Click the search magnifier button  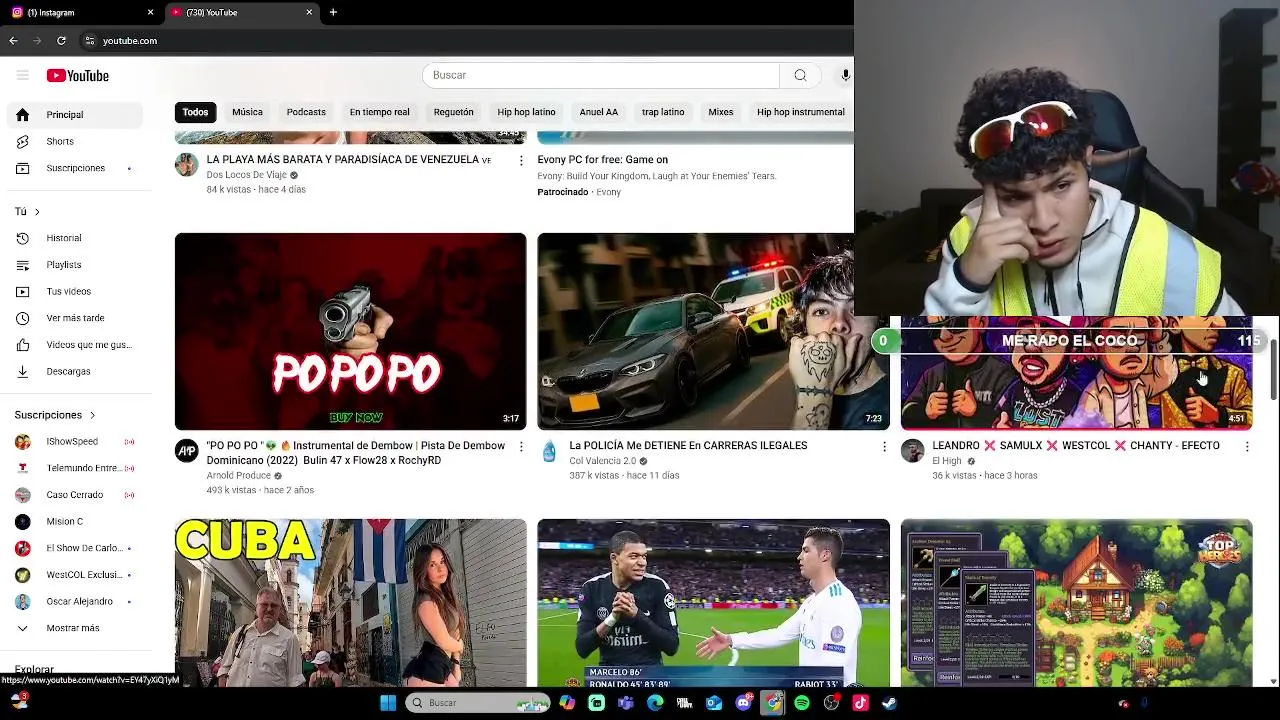(800, 75)
